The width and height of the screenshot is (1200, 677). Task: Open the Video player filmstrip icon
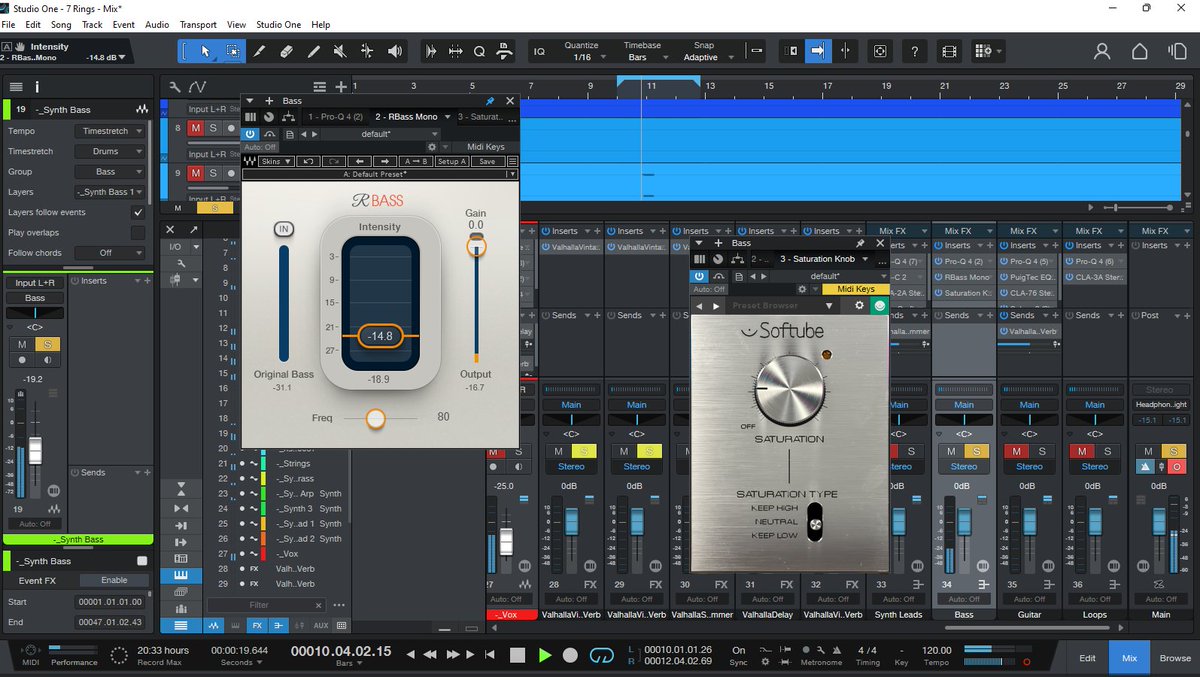(949, 51)
